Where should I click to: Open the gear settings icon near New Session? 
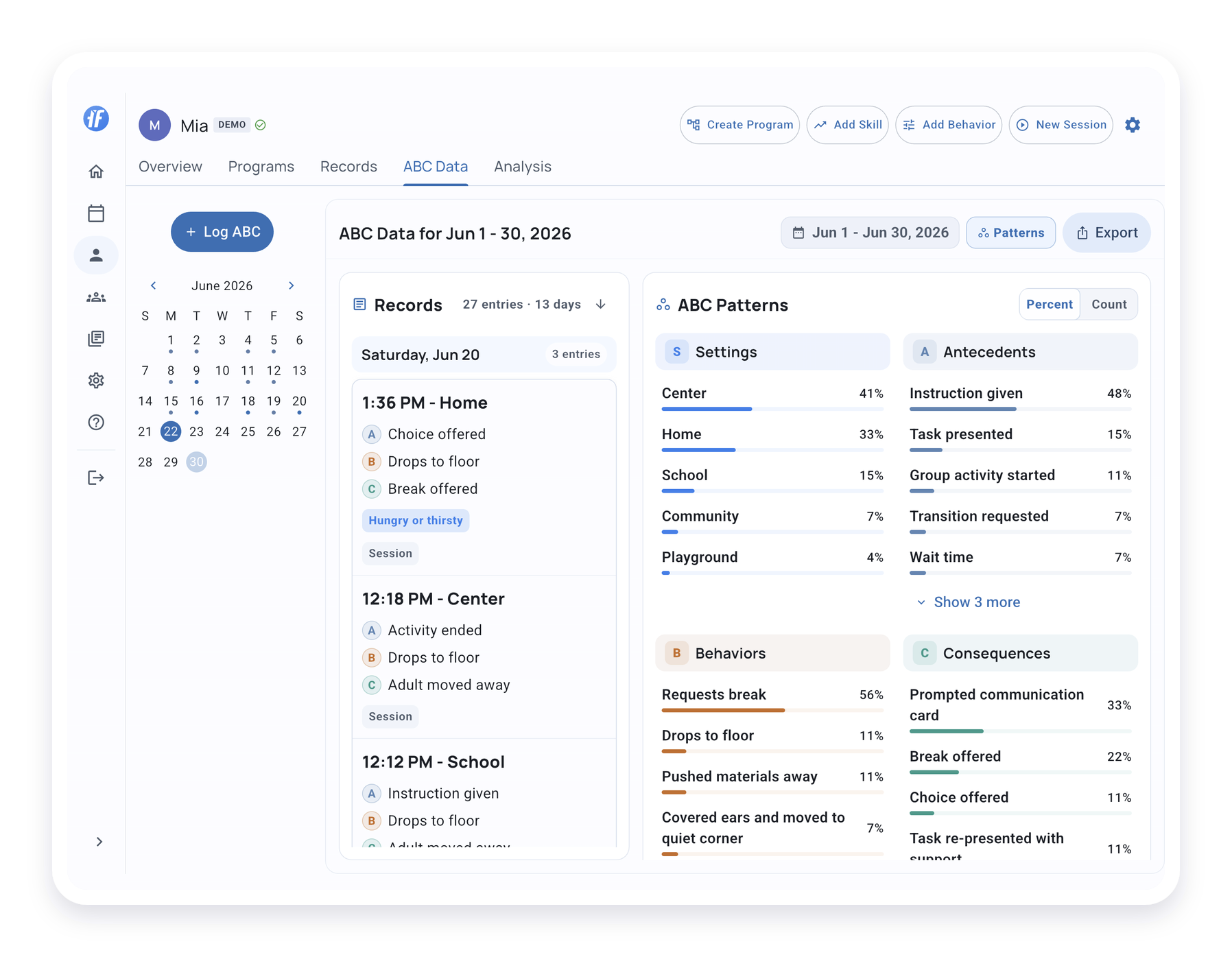1133,125
